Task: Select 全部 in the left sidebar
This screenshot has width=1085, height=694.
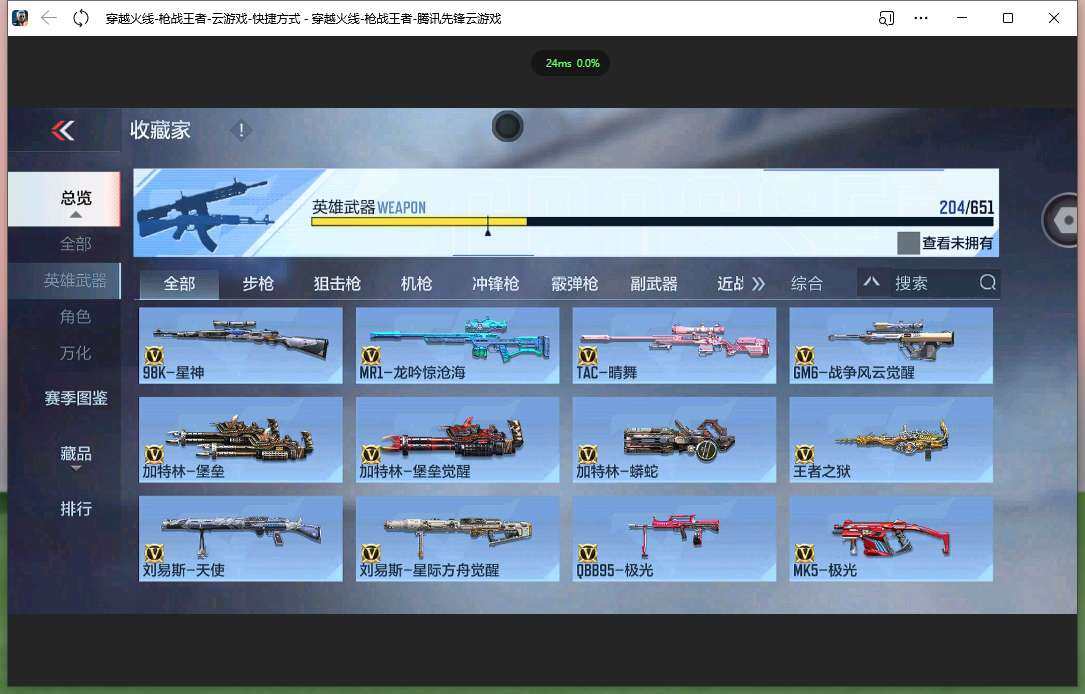Action: tap(75, 244)
